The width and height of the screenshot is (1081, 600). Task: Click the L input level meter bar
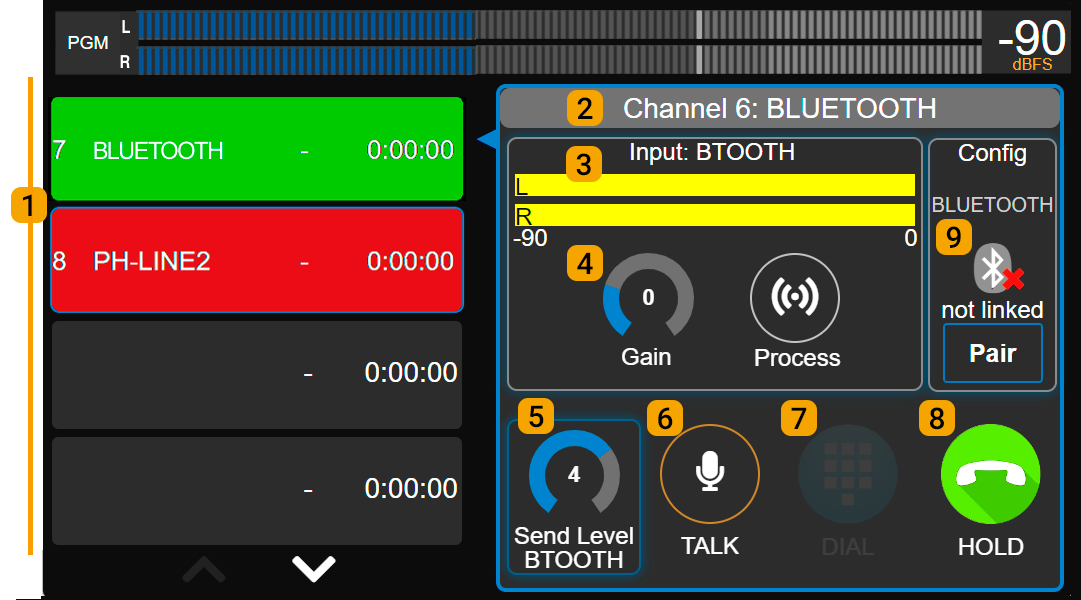pyautogui.click(x=715, y=185)
